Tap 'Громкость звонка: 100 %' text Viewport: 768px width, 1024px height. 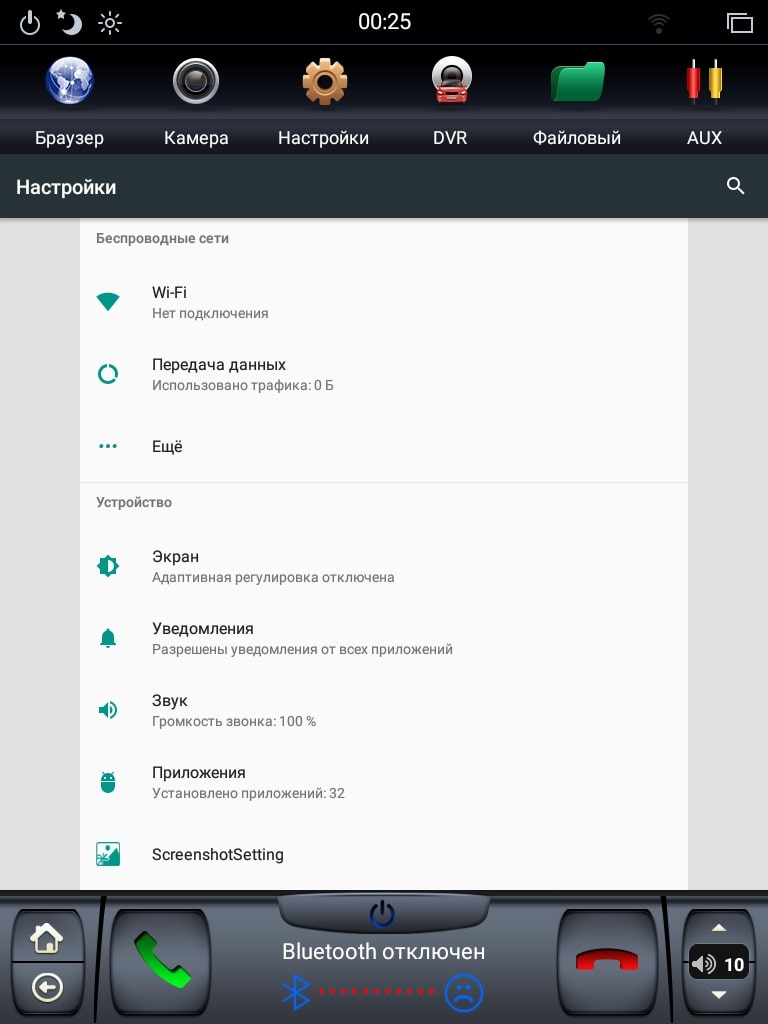234,721
